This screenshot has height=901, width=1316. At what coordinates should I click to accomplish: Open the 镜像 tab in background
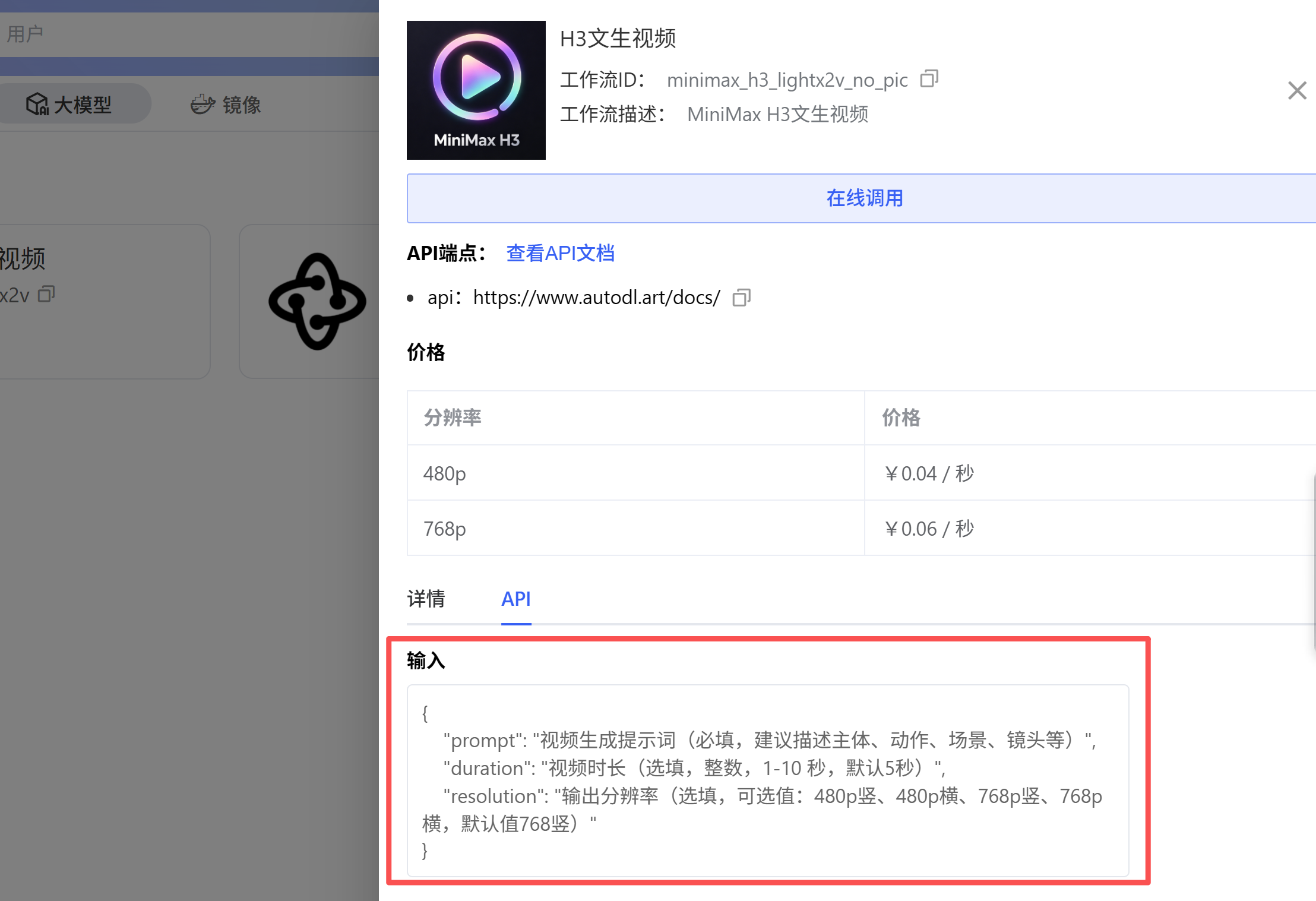[x=226, y=105]
